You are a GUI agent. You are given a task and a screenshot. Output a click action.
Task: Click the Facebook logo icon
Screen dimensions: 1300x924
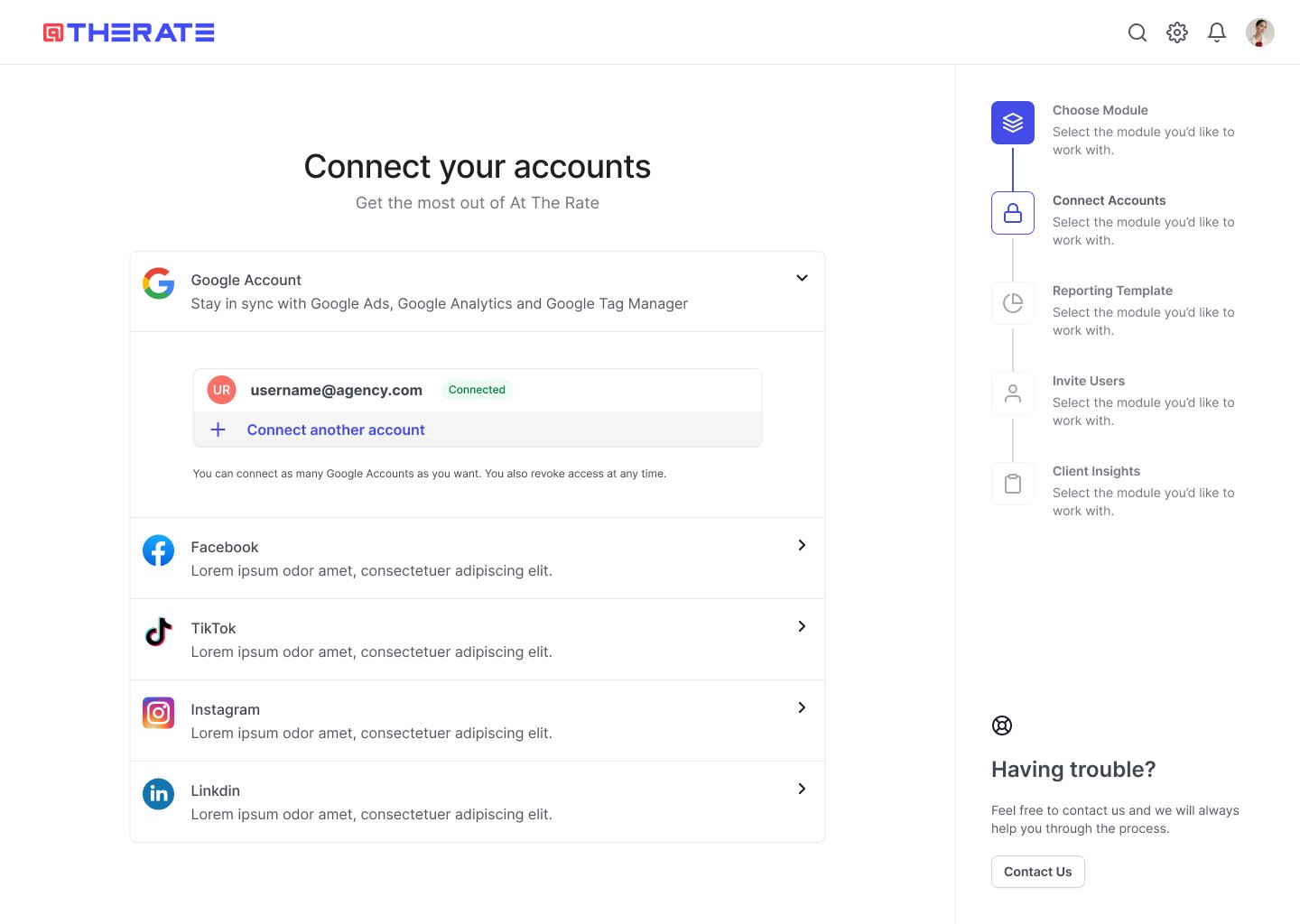coord(159,550)
